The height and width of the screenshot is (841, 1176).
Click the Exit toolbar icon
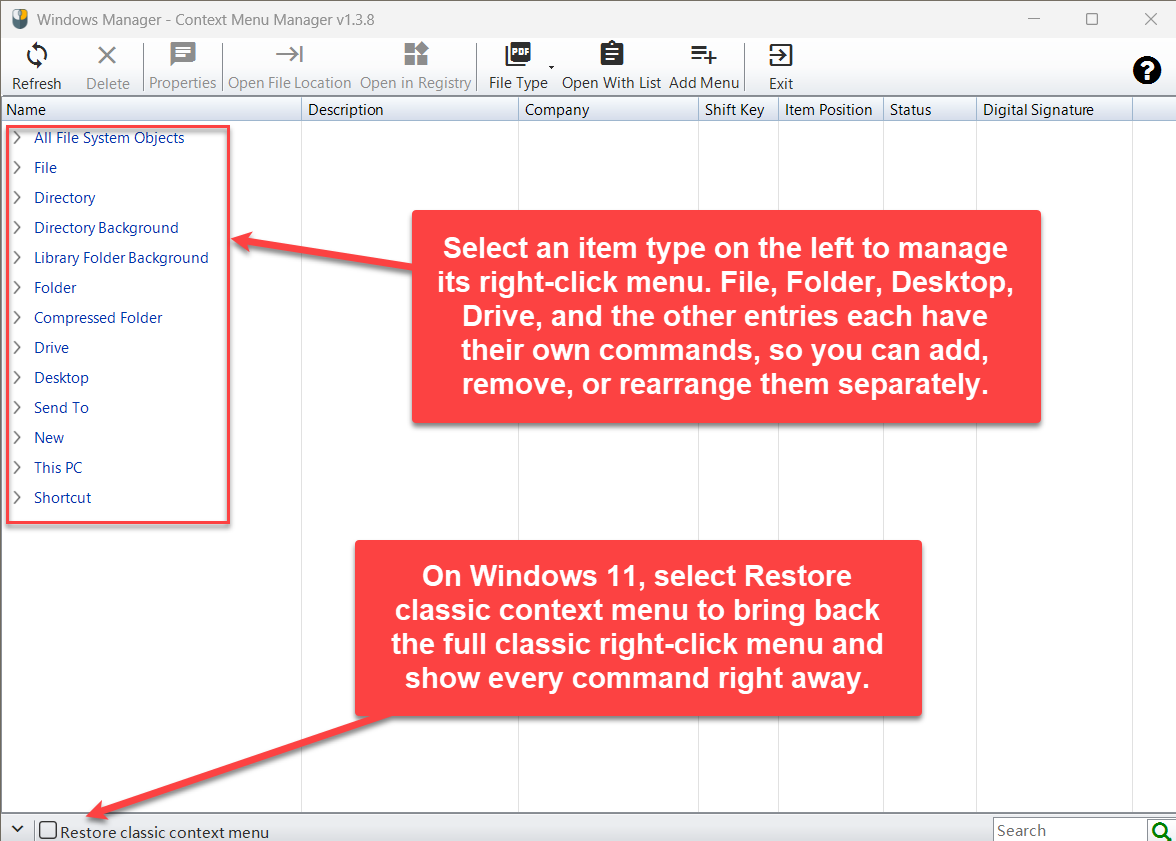point(781,55)
